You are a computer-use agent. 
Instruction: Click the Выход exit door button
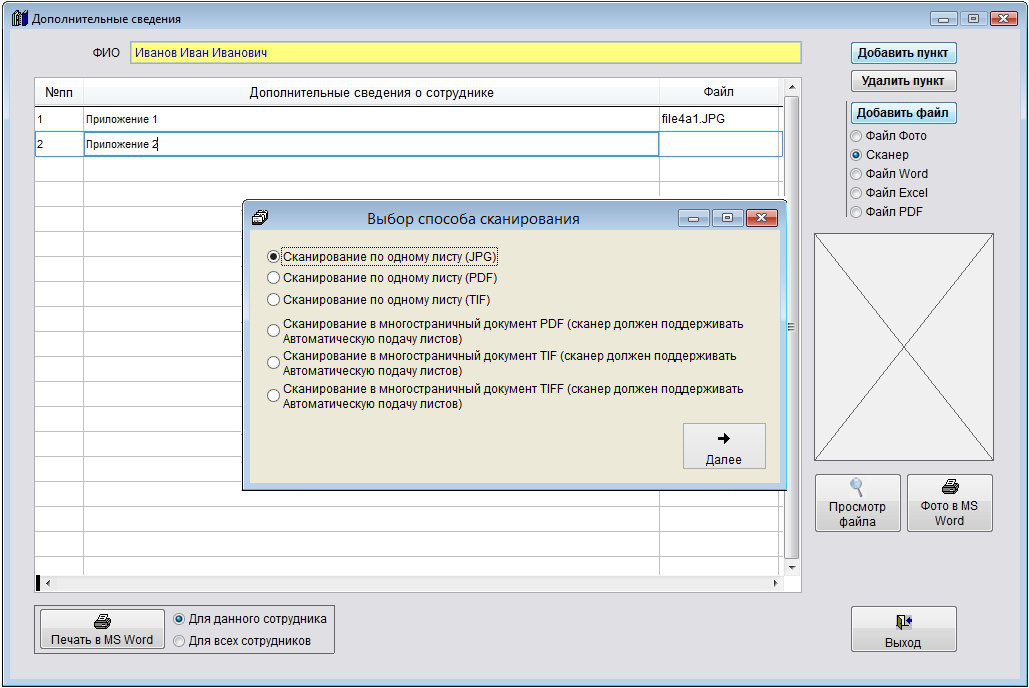click(903, 629)
